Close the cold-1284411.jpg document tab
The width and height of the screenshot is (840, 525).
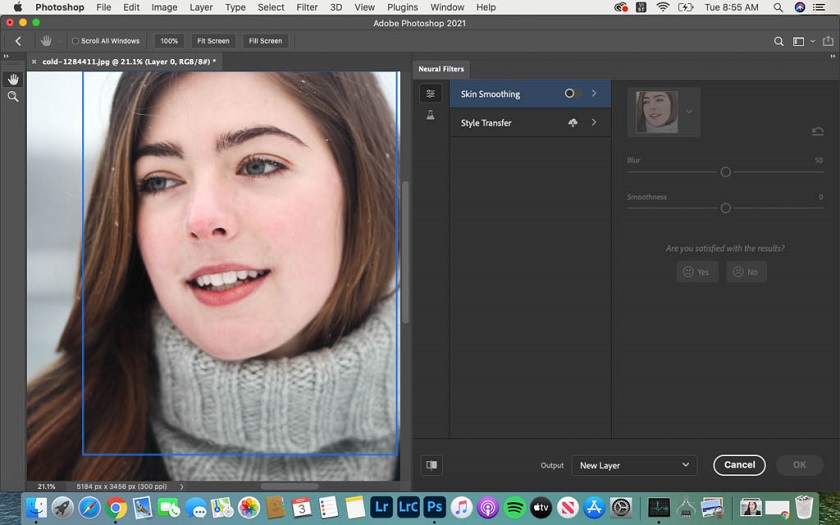click(34, 62)
